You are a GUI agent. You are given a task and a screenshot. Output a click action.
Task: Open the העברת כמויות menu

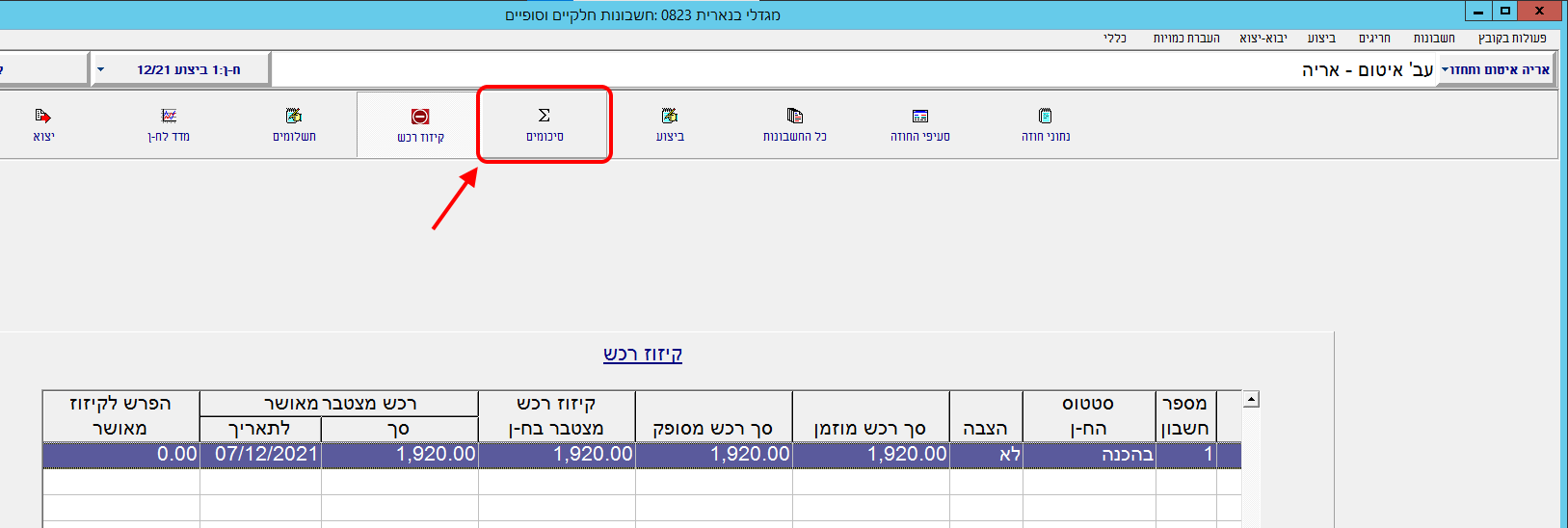(x=1186, y=39)
